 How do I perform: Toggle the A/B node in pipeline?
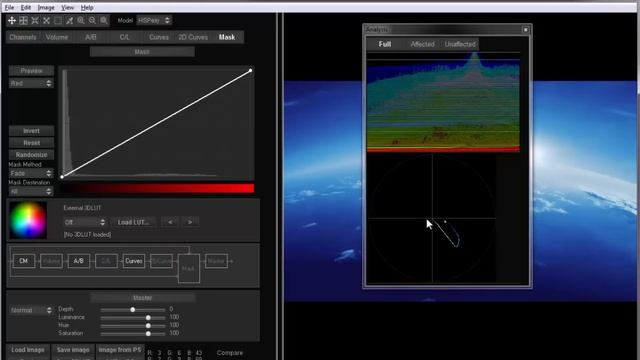(x=78, y=261)
